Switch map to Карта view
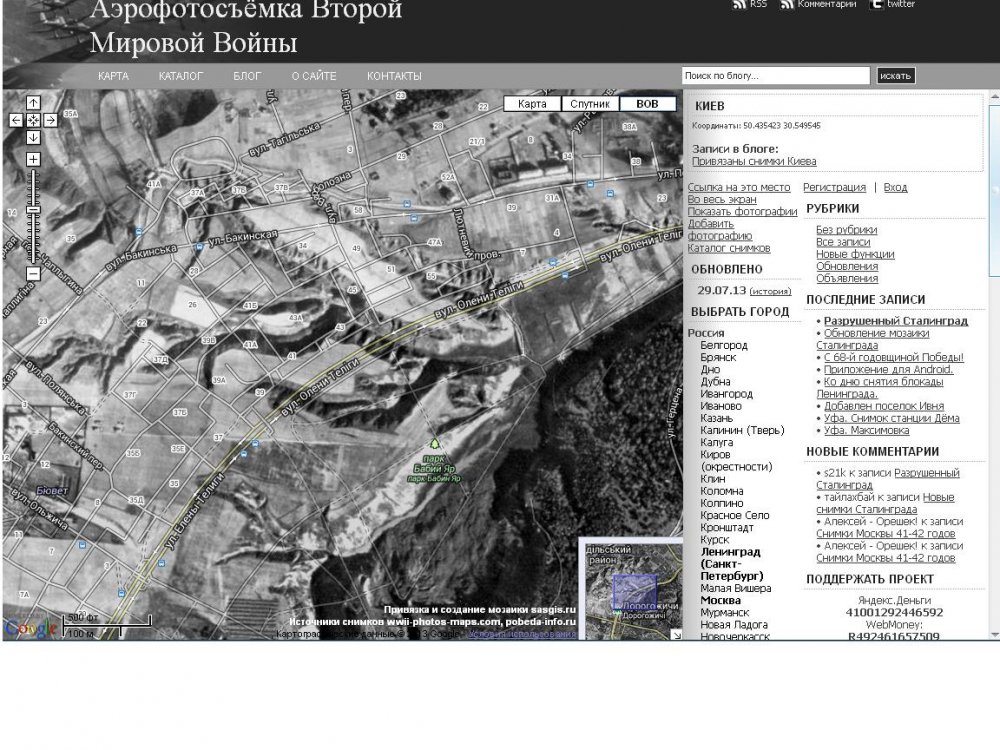Screen dimensions: 1000x750 (x=532, y=104)
